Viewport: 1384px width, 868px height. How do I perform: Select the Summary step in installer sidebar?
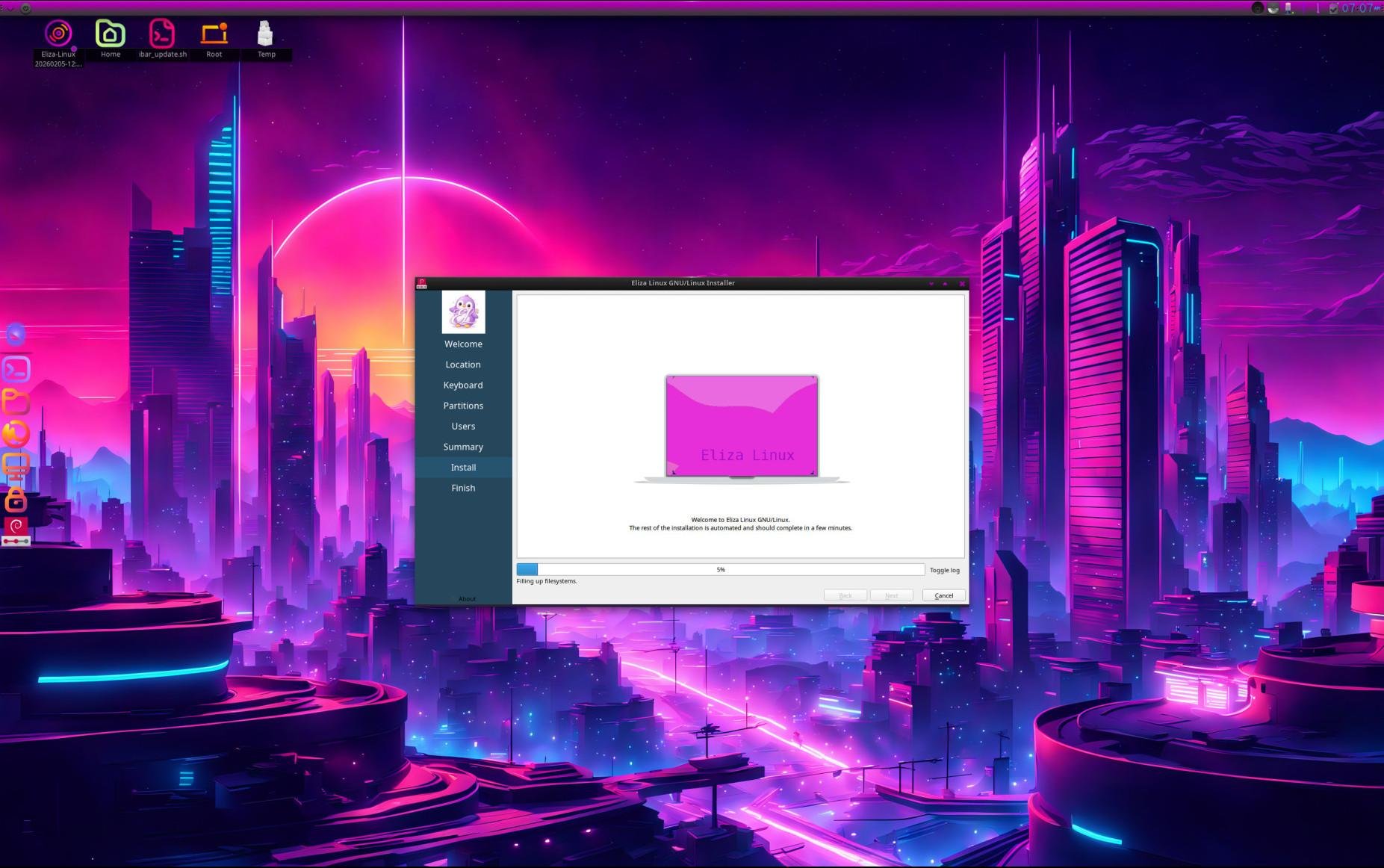coord(463,447)
